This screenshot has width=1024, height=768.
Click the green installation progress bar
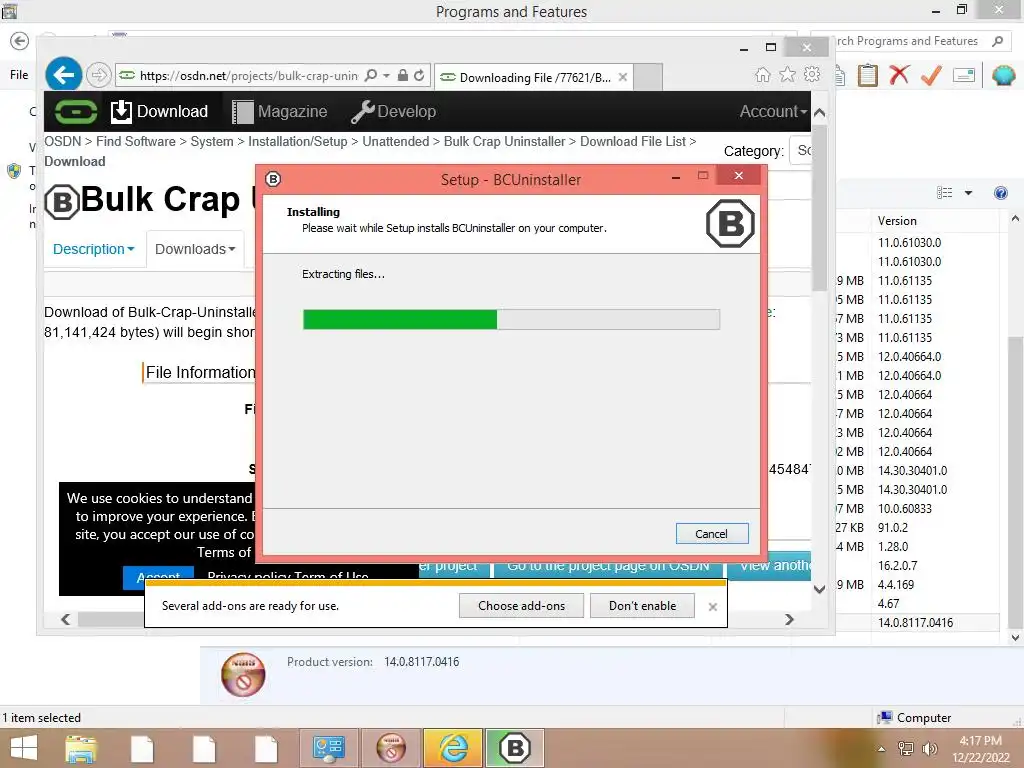pos(511,319)
